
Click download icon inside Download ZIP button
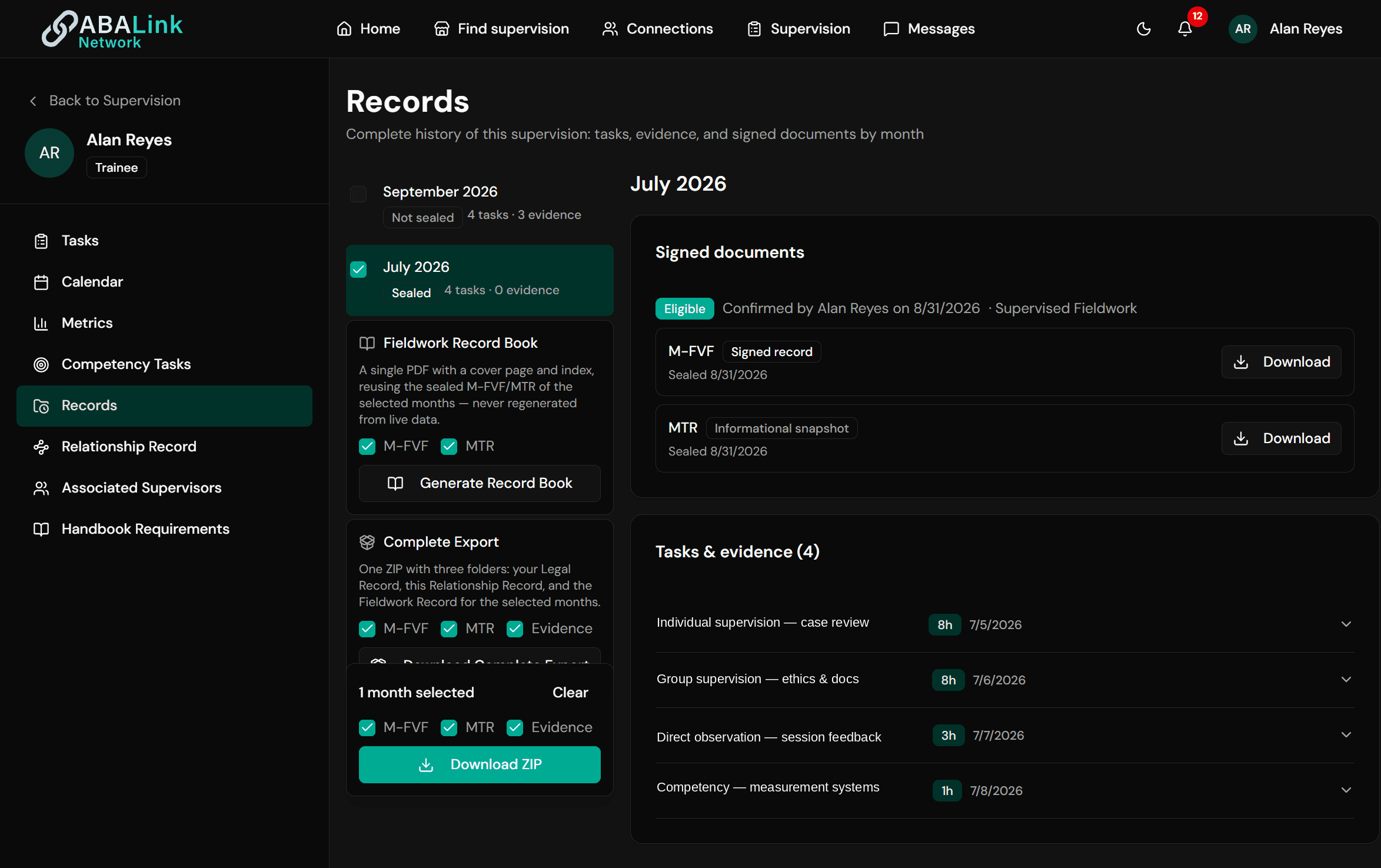426,765
